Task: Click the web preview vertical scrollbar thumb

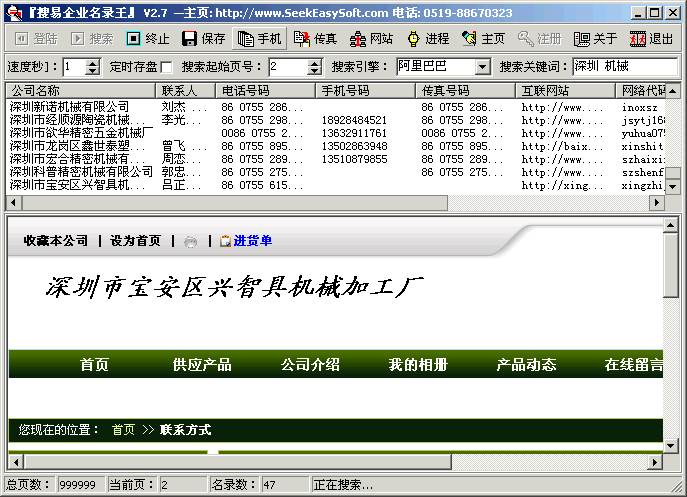Action: [671, 266]
